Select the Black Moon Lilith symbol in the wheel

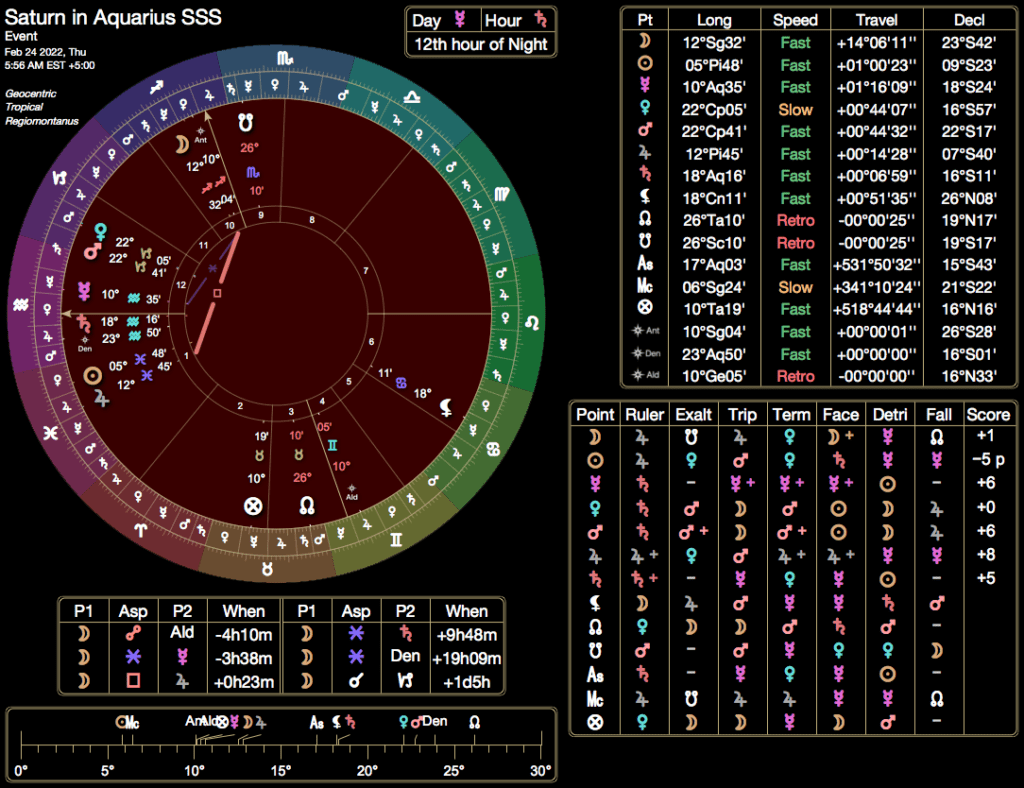[446, 408]
